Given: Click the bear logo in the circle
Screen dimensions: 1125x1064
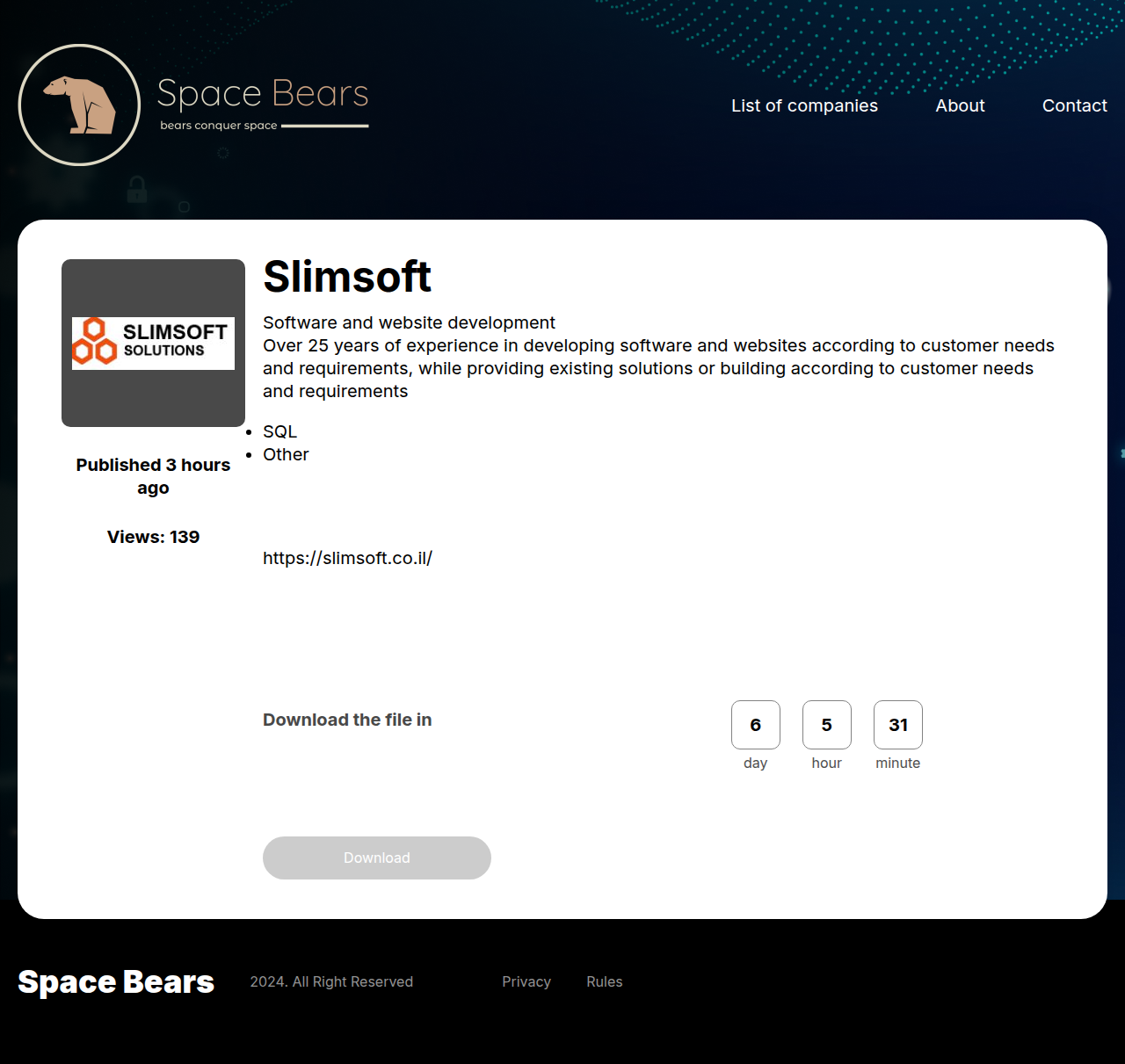Looking at the screenshot, I should pos(79,105).
